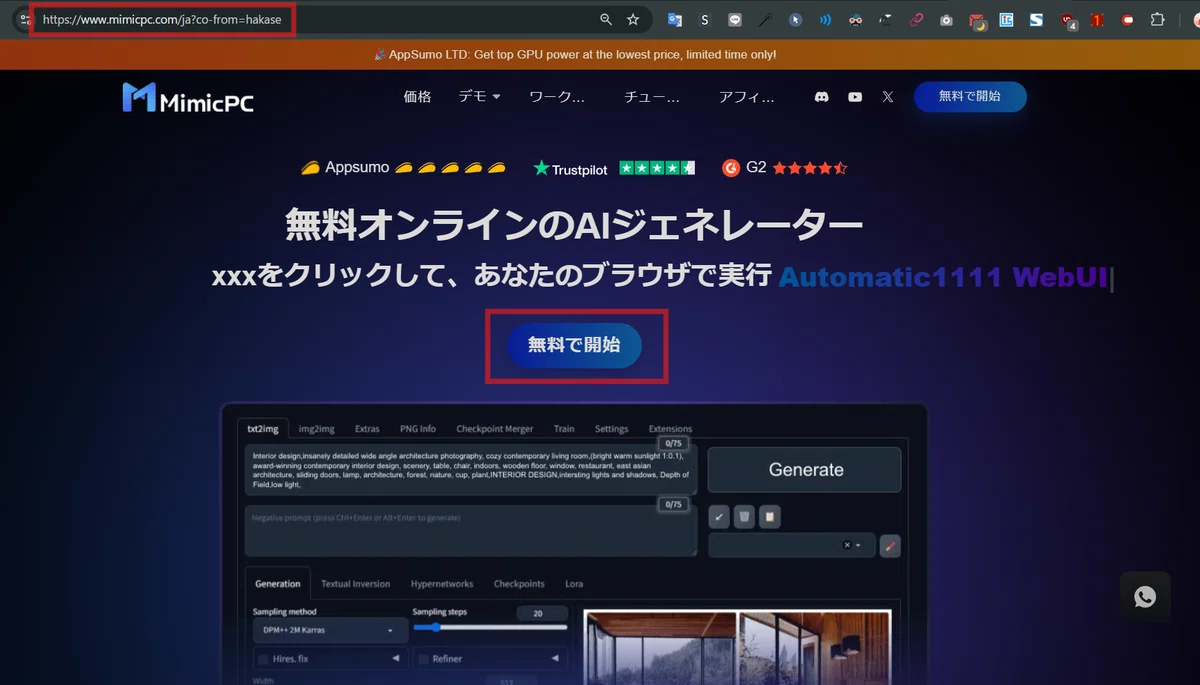Click the Negative prompt text box
1200x685 pixels.
click(x=470, y=530)
